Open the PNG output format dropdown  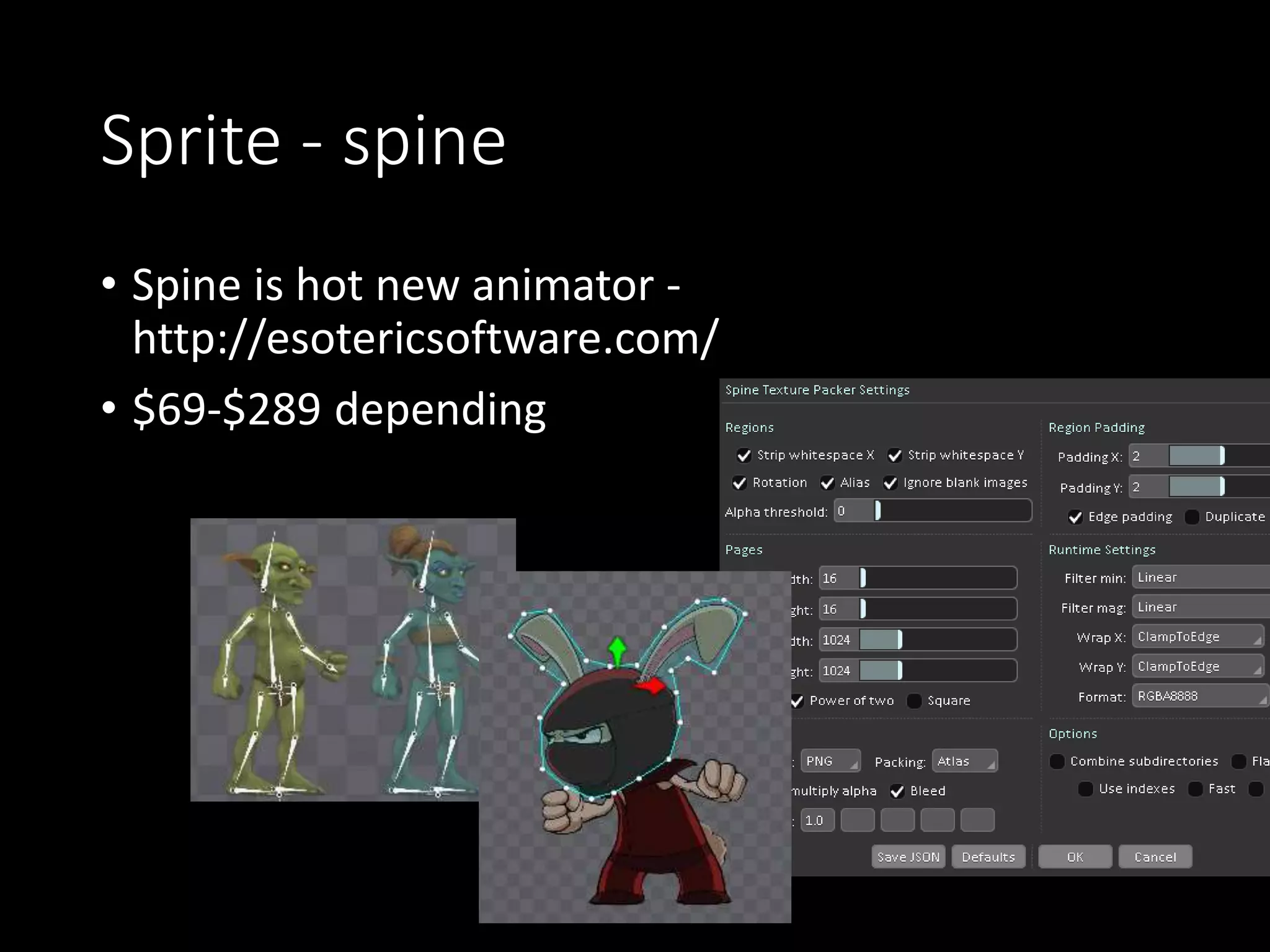pyautogui.click(x=830, y=761)
